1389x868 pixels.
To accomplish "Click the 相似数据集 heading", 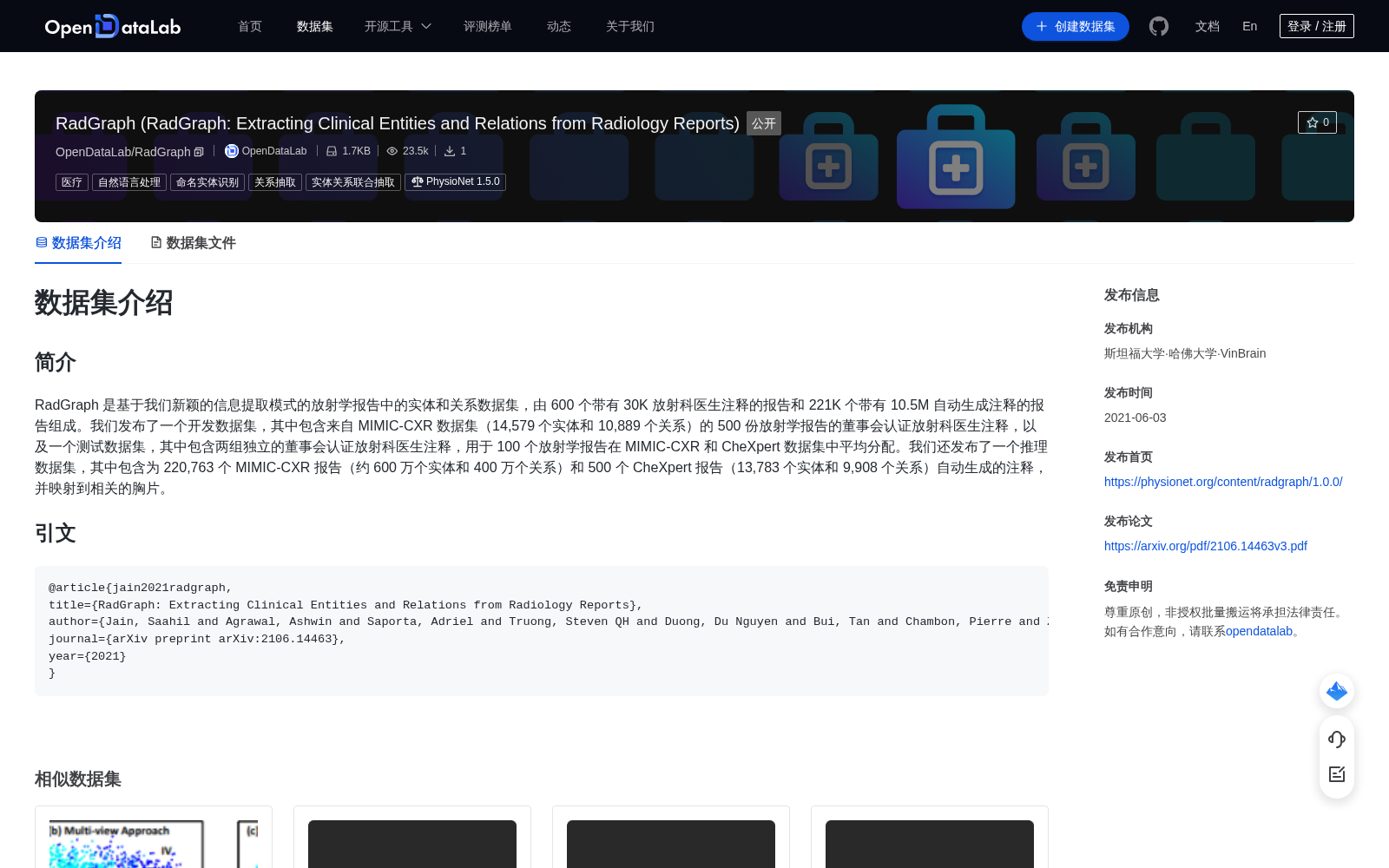I will [78, 779].
